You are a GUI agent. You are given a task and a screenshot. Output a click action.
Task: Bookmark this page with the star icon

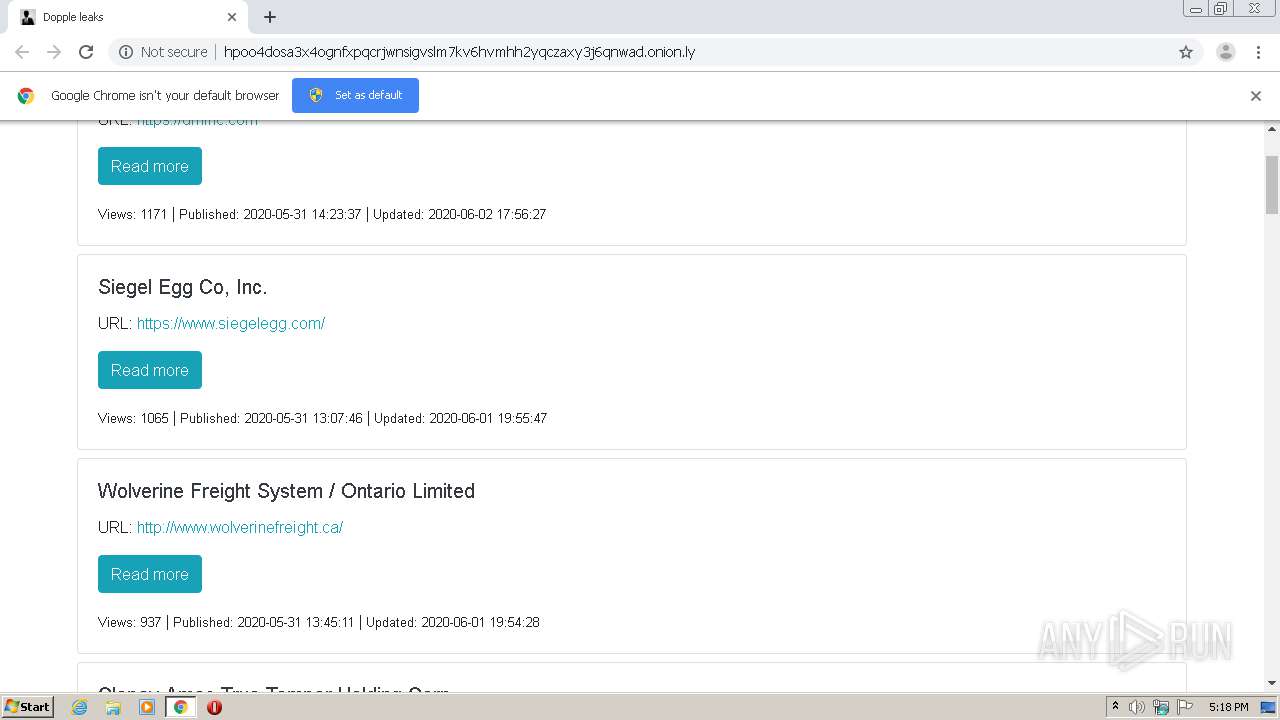coord(1186,52)
